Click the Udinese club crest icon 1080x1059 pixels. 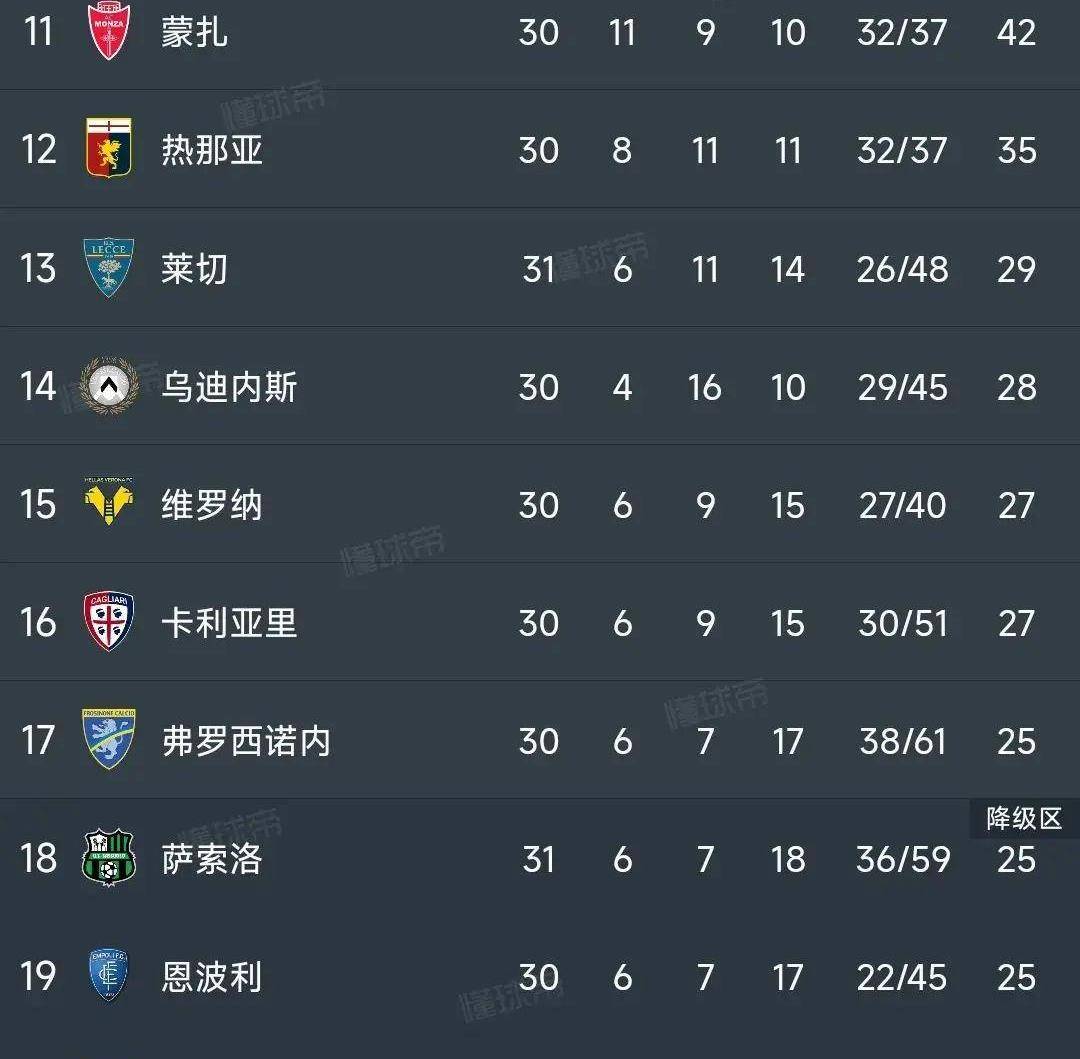pyautogui.click(x=109, y=386)
